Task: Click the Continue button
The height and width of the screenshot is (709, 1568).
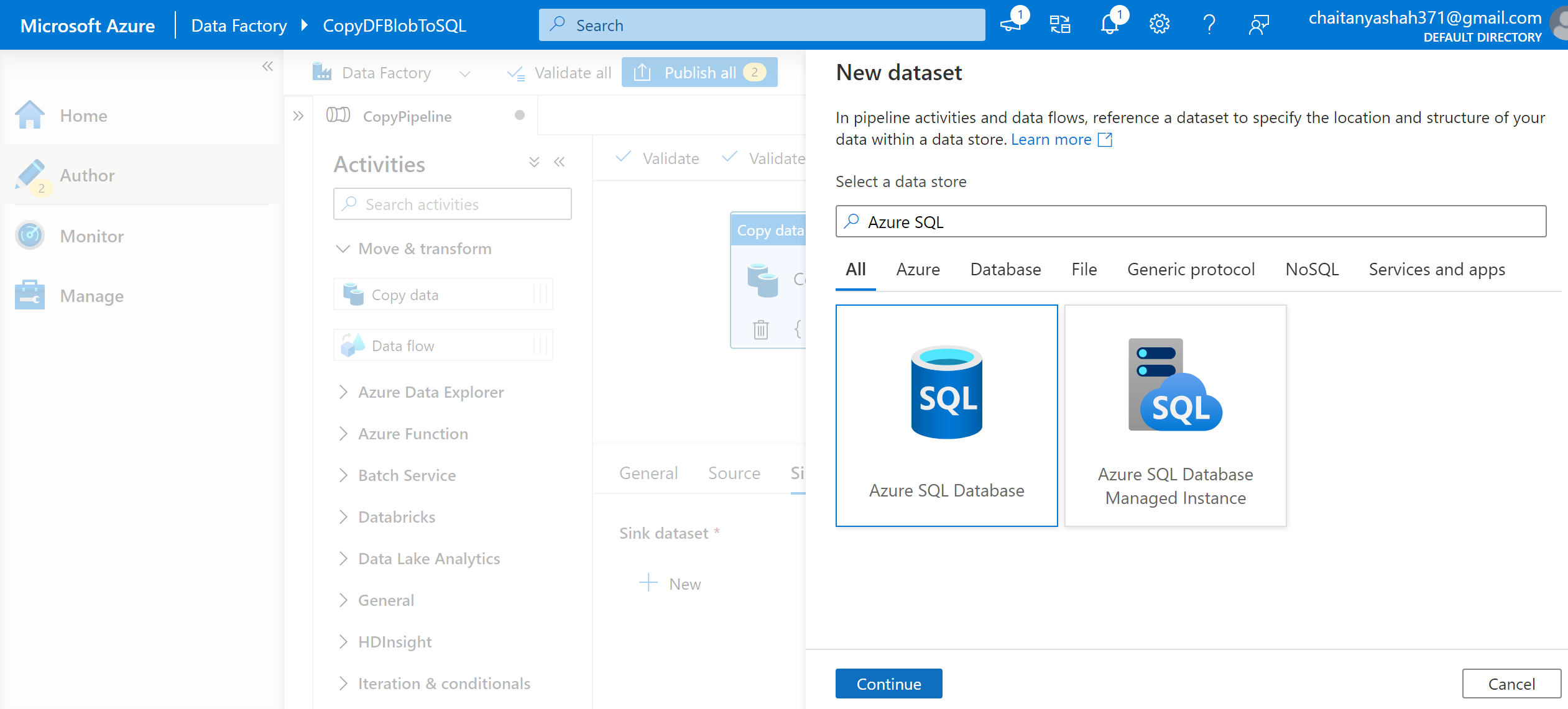Action: point(888,684)
